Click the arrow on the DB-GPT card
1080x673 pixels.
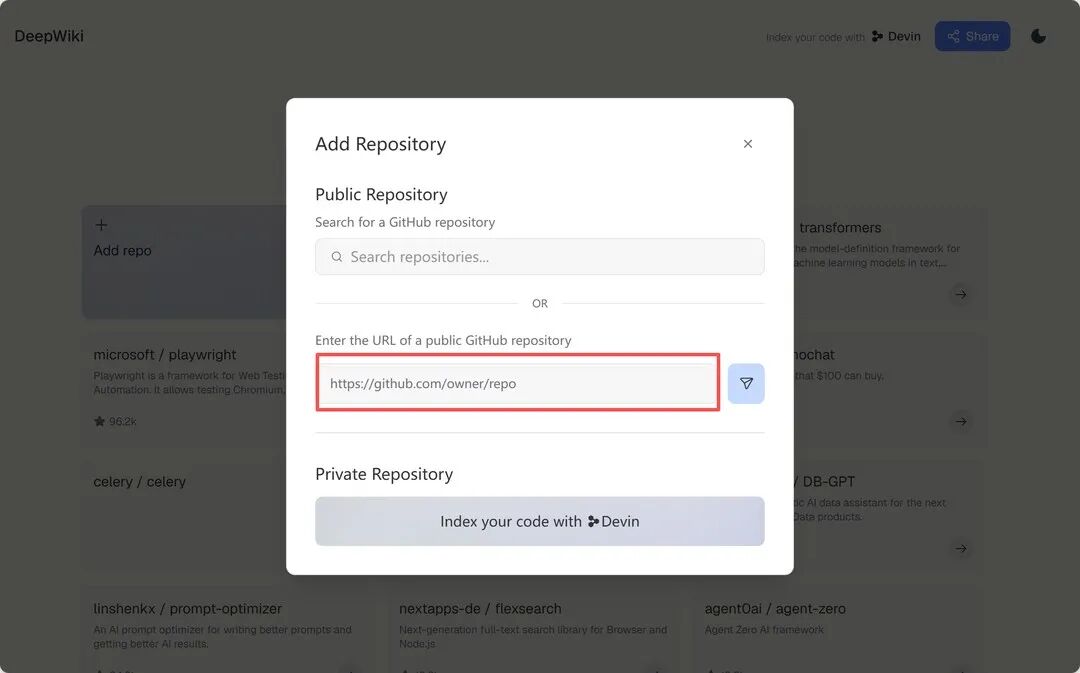(961, 549)
